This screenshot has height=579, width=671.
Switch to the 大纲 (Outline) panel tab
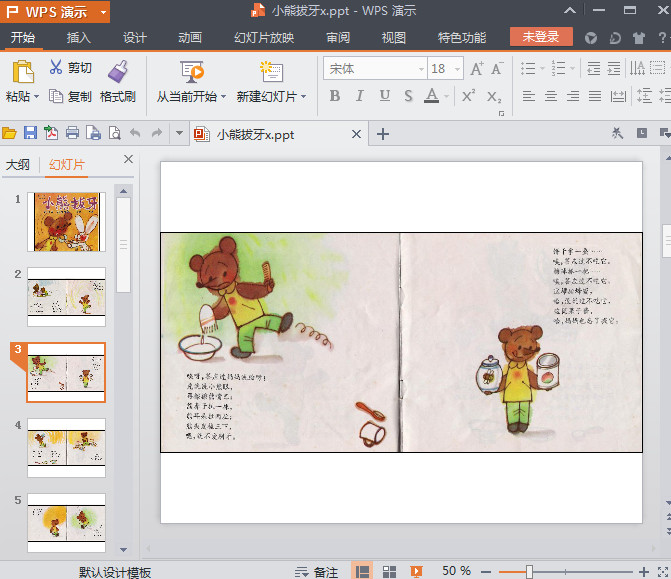tap(17, 165)
